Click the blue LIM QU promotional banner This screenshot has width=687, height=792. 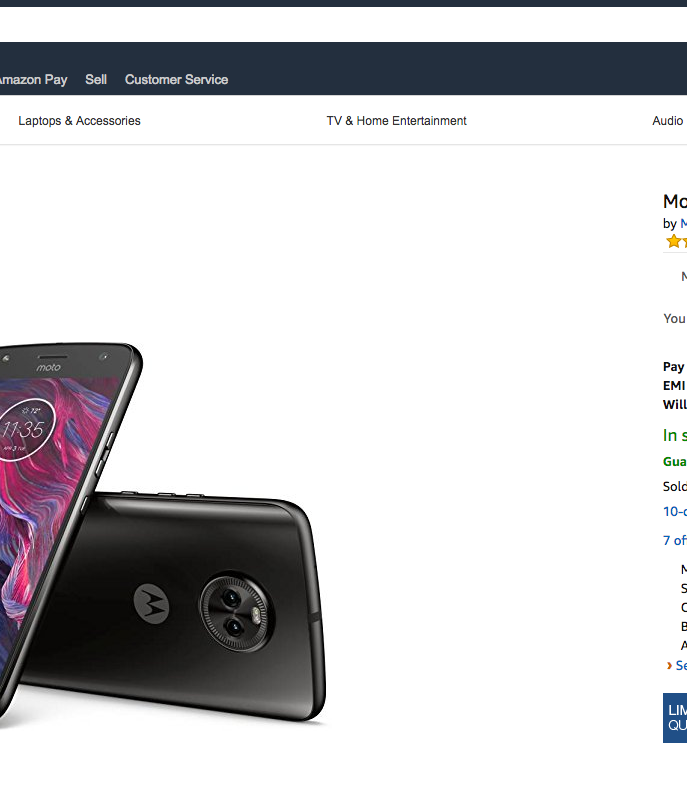pyautogui.click(x=675, y=717)
